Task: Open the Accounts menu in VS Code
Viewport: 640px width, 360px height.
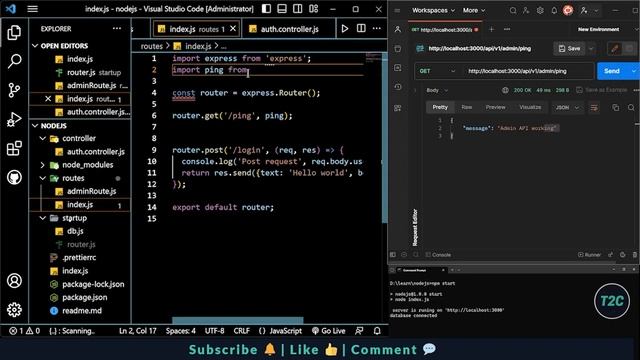Action: tap(14, 281)
